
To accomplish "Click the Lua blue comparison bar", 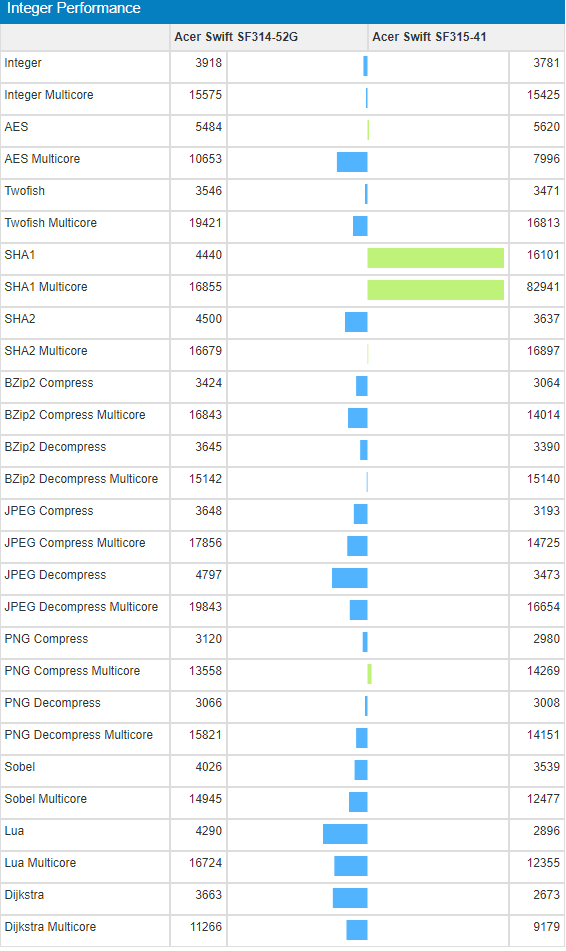I will (345, 834).
